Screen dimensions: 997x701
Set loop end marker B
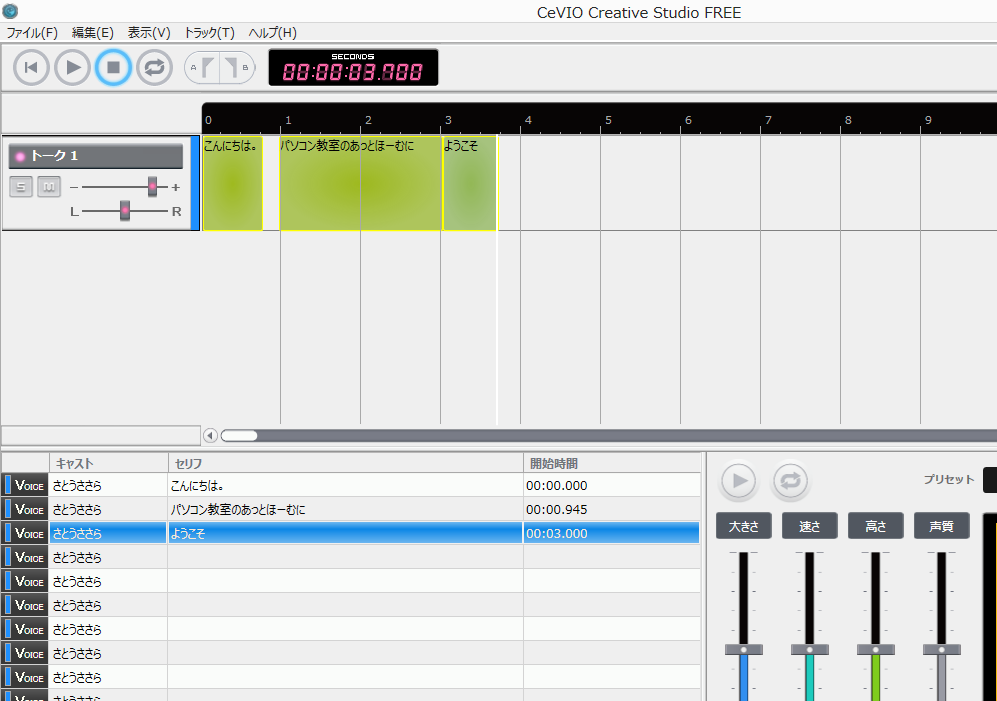[237, 67]
